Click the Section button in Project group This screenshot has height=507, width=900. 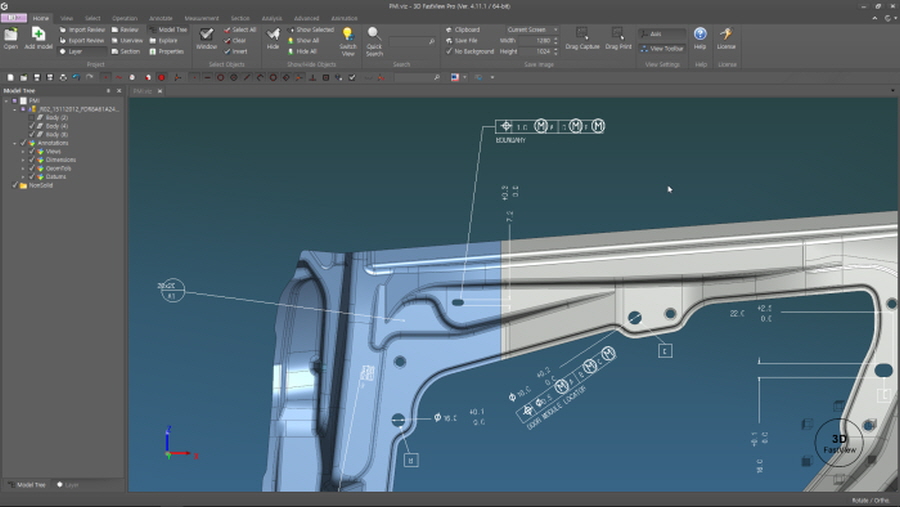pos(126,52)
